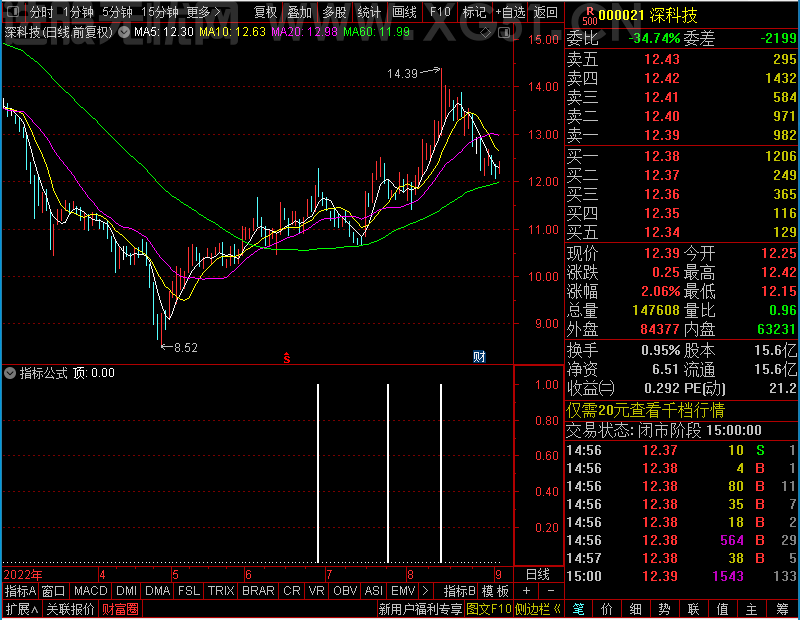Select the 势 trend tab
The width and height of the screenshot is (800, 620).
point(664,609)
